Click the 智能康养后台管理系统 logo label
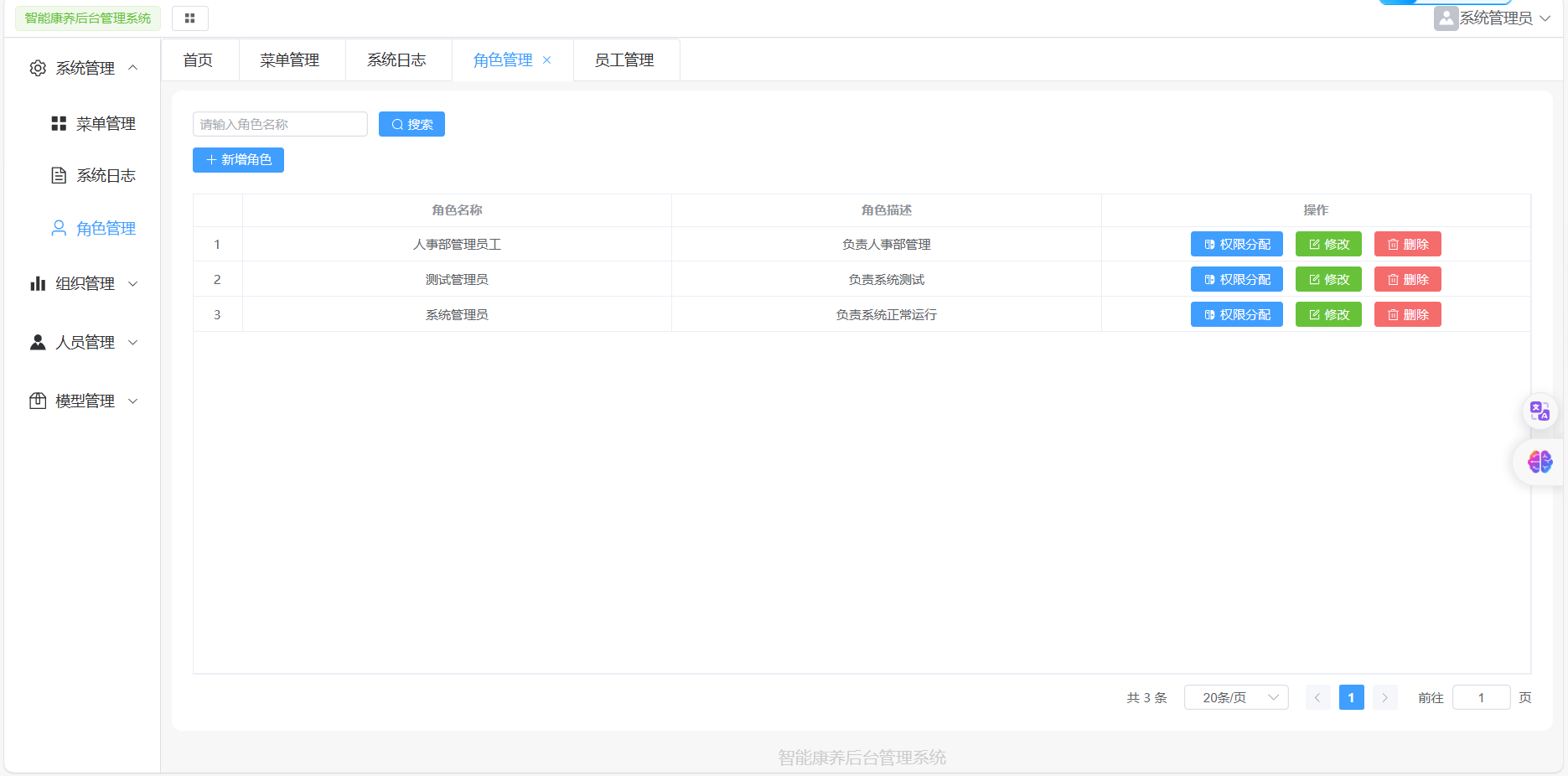 point(88,18)
